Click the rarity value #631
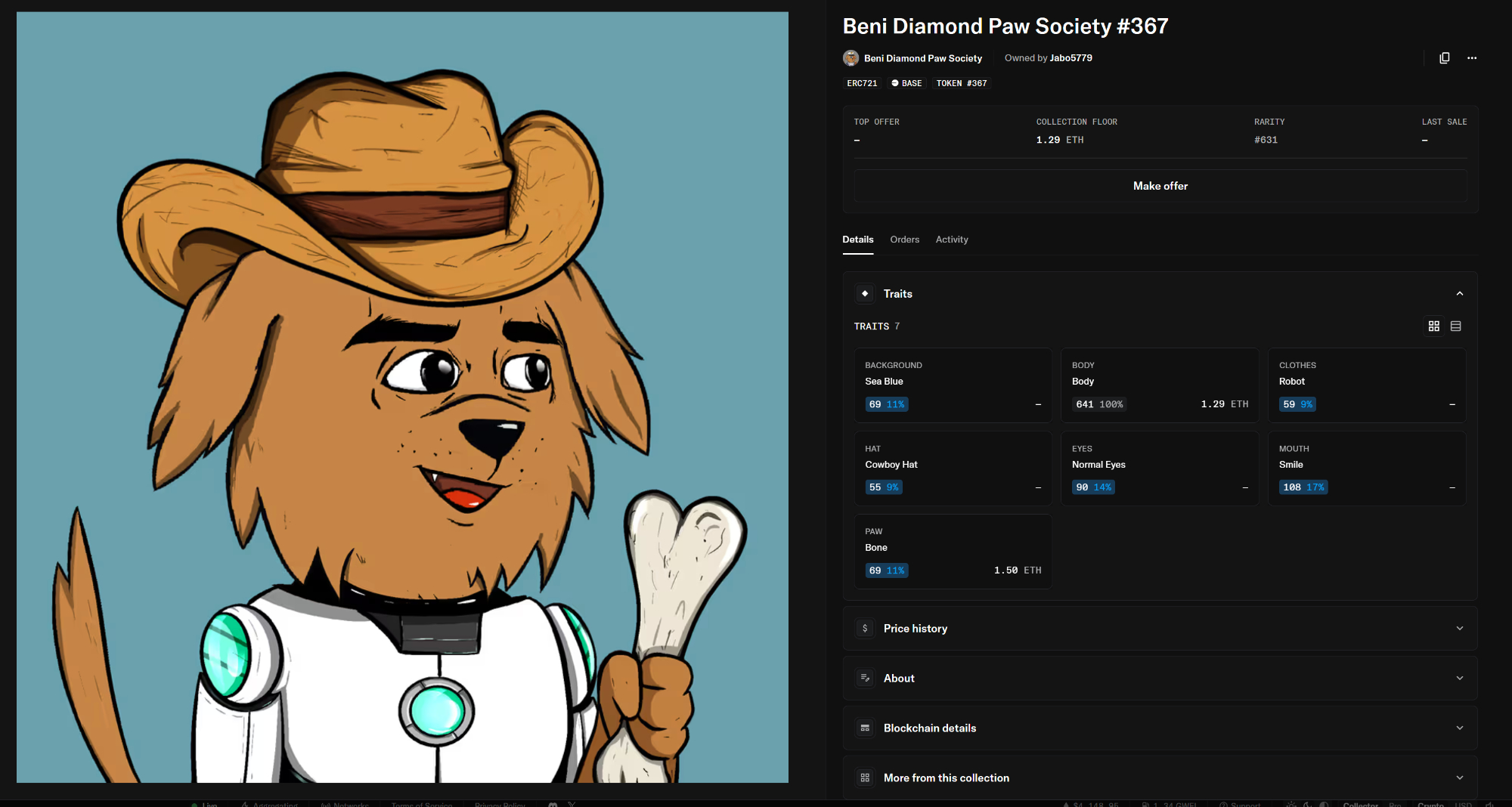 [x=1266, y=140]
